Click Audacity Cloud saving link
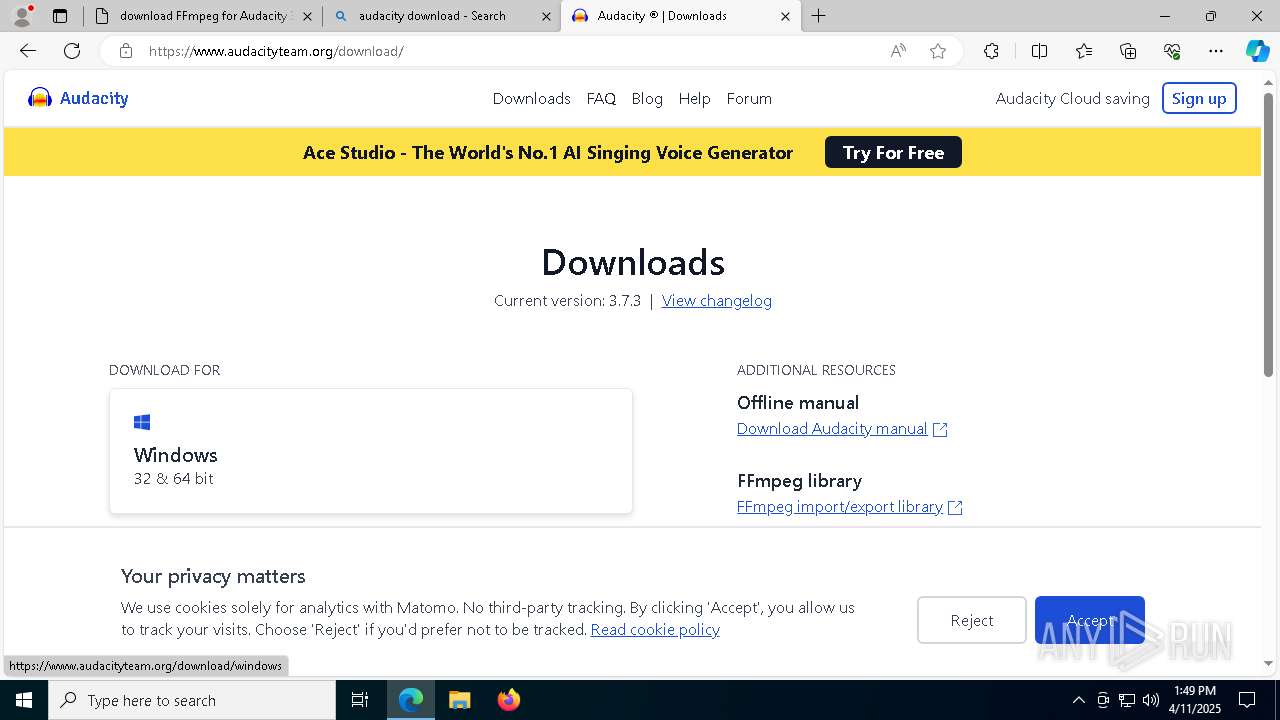This screenshot has height=720, width=1280. pos(1072,98)
